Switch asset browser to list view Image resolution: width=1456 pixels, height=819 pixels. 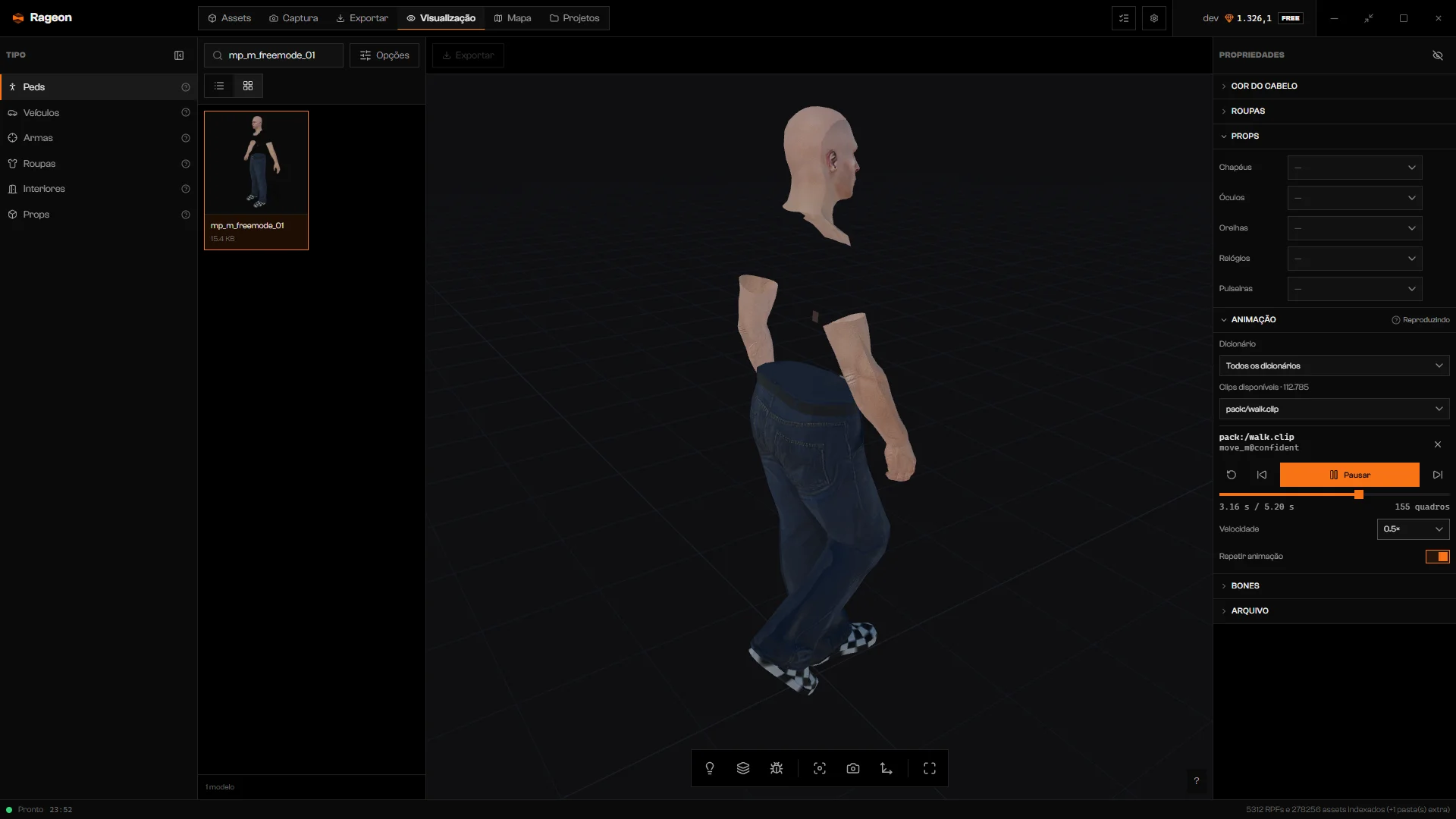tap(219, 86)
